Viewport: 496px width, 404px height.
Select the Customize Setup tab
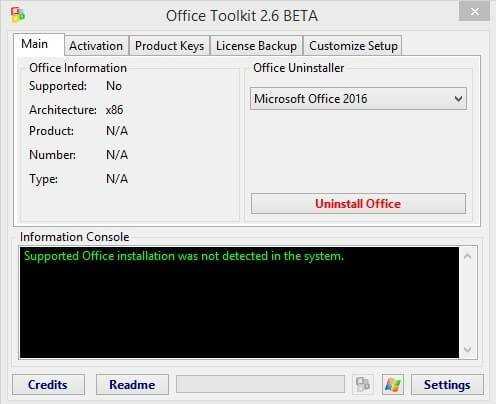tap(353, 46)
